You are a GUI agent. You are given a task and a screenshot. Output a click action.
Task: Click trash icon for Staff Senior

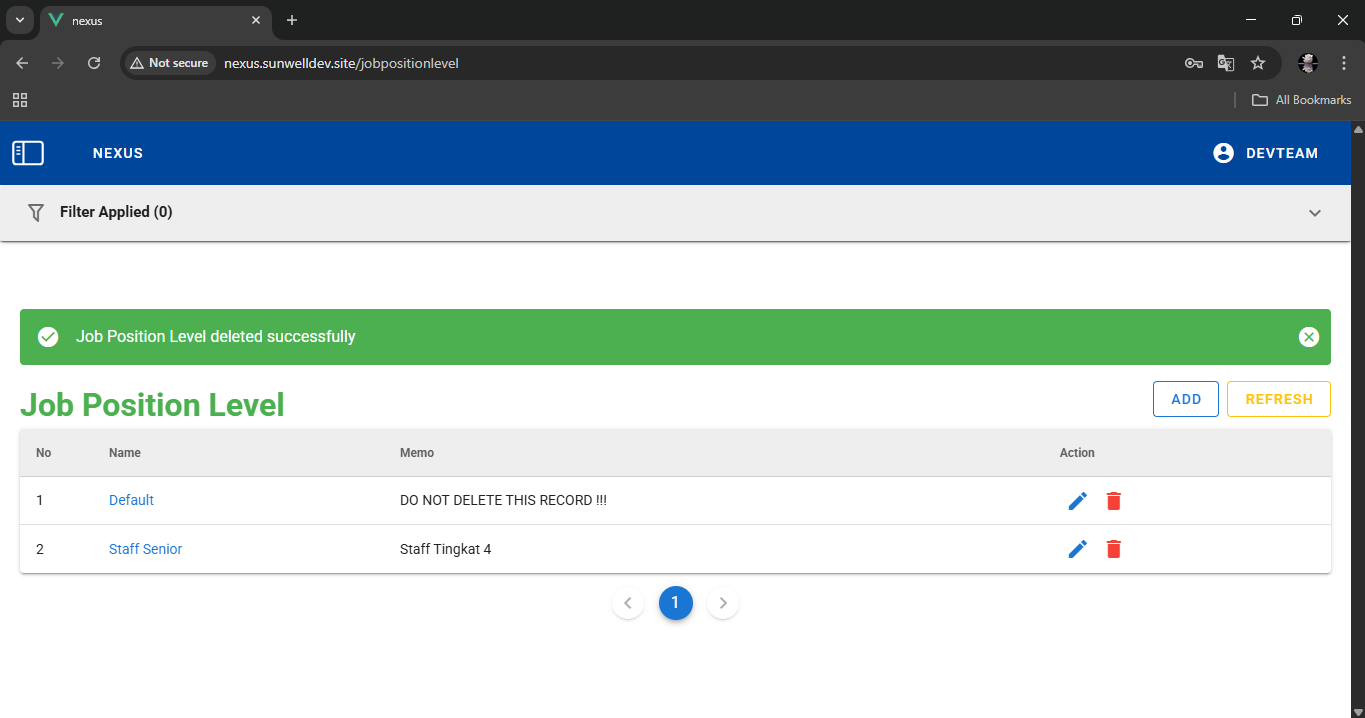coord(1113,549)
